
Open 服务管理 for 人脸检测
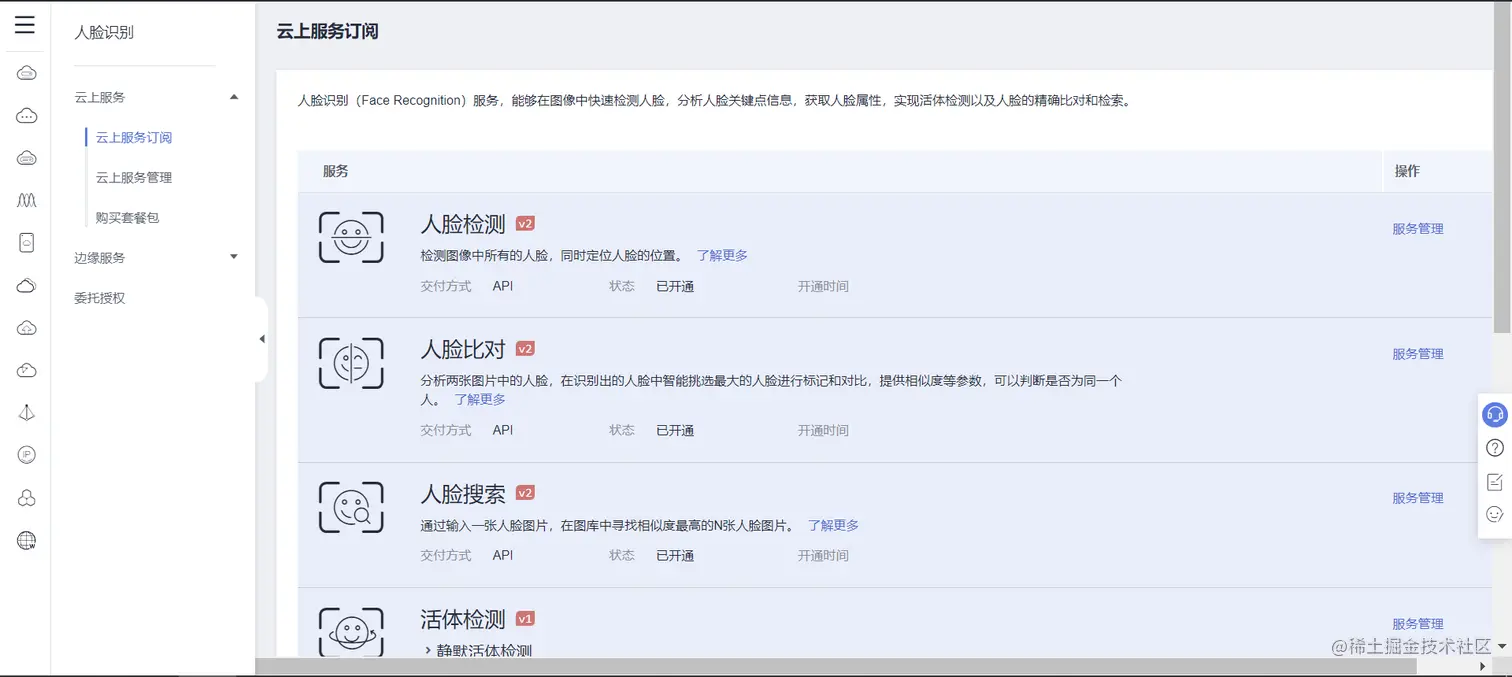tap(1418, 229)
